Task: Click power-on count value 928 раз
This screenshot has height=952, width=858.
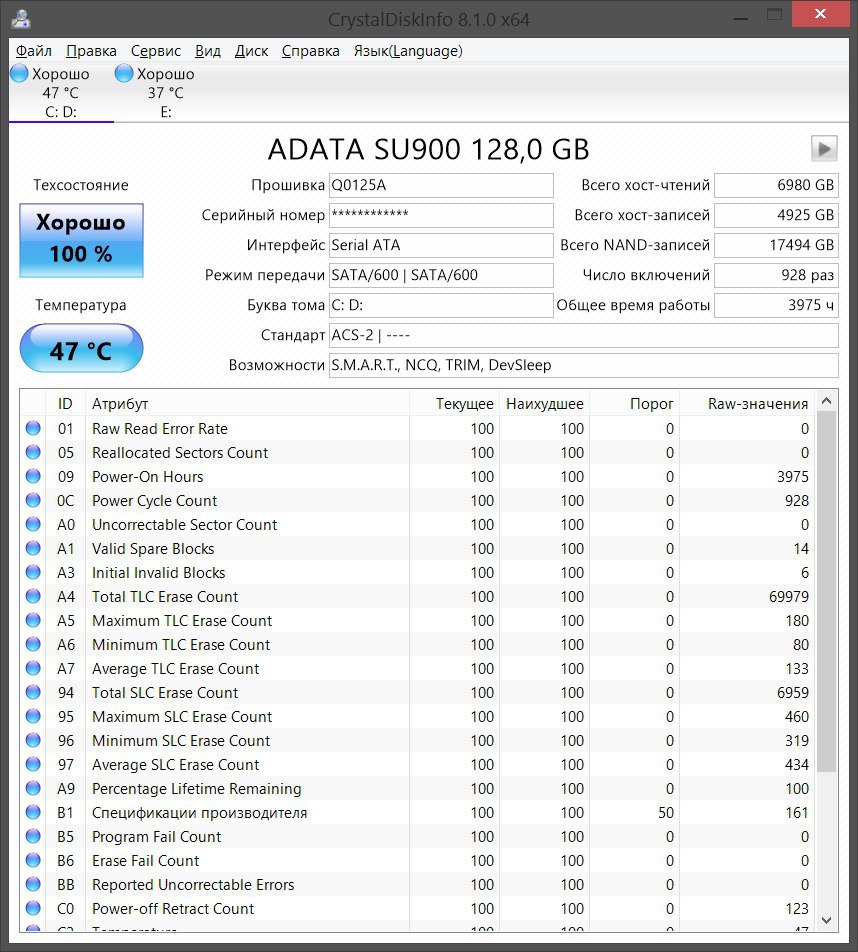Action: coord(776,275)
